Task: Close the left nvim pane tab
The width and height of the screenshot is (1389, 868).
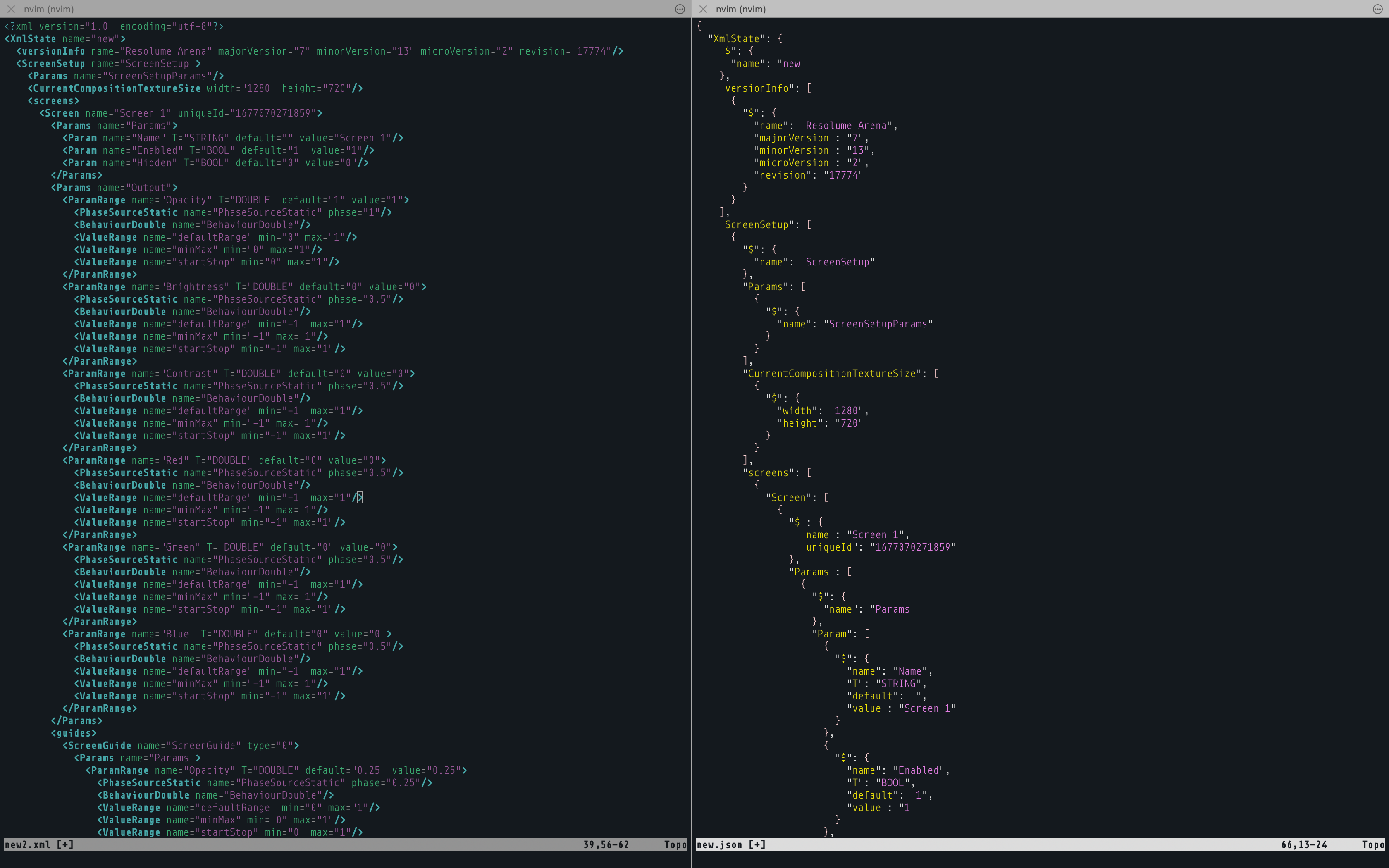Action: point(11,9)
